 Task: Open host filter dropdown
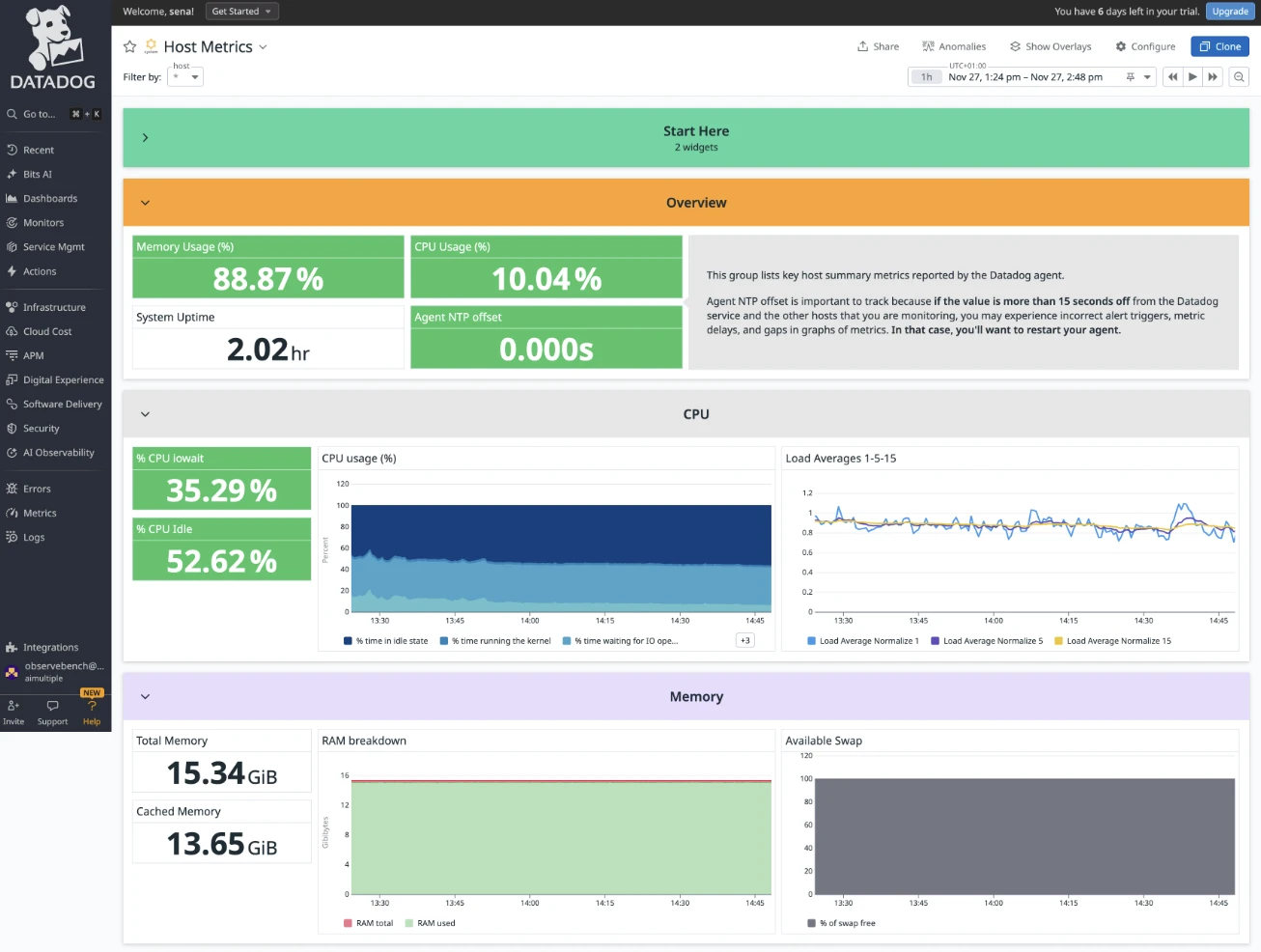click(185, 76)
